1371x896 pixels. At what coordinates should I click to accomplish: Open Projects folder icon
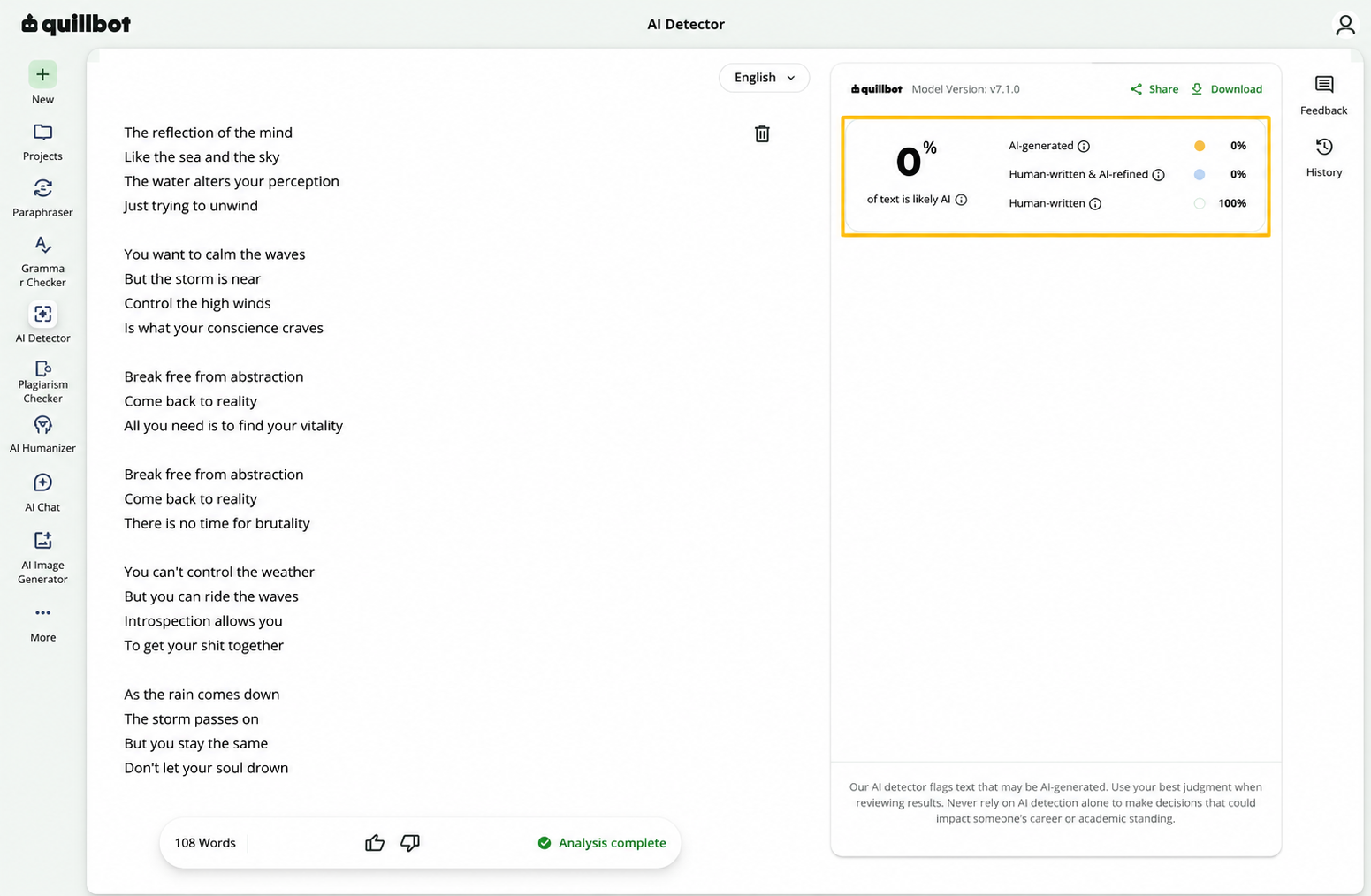pyautogui.click(x=42, y=133)
